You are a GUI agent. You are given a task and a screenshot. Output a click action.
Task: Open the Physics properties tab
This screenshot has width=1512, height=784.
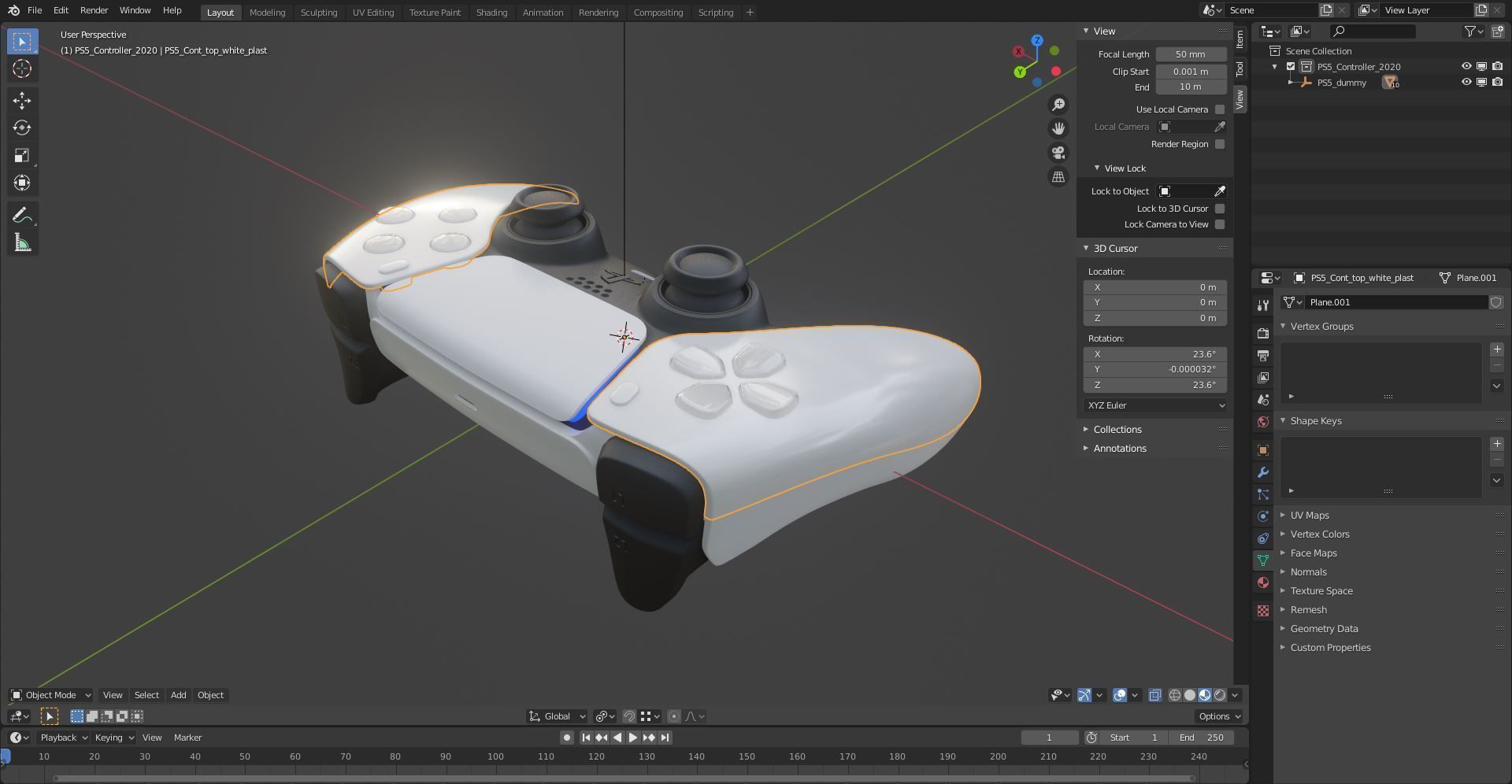1263,516
